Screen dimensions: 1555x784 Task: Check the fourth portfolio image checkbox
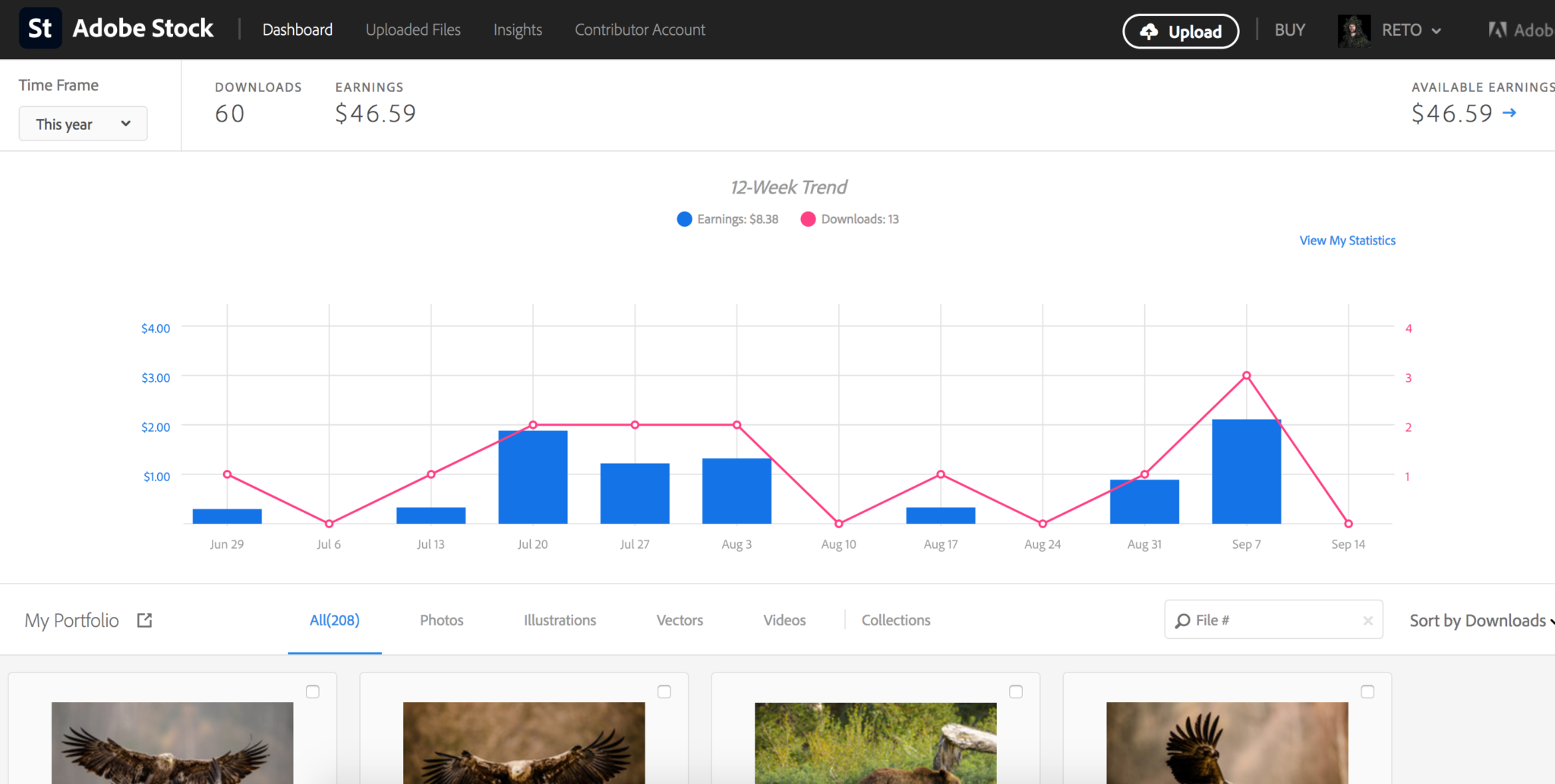click(1367, 691)
